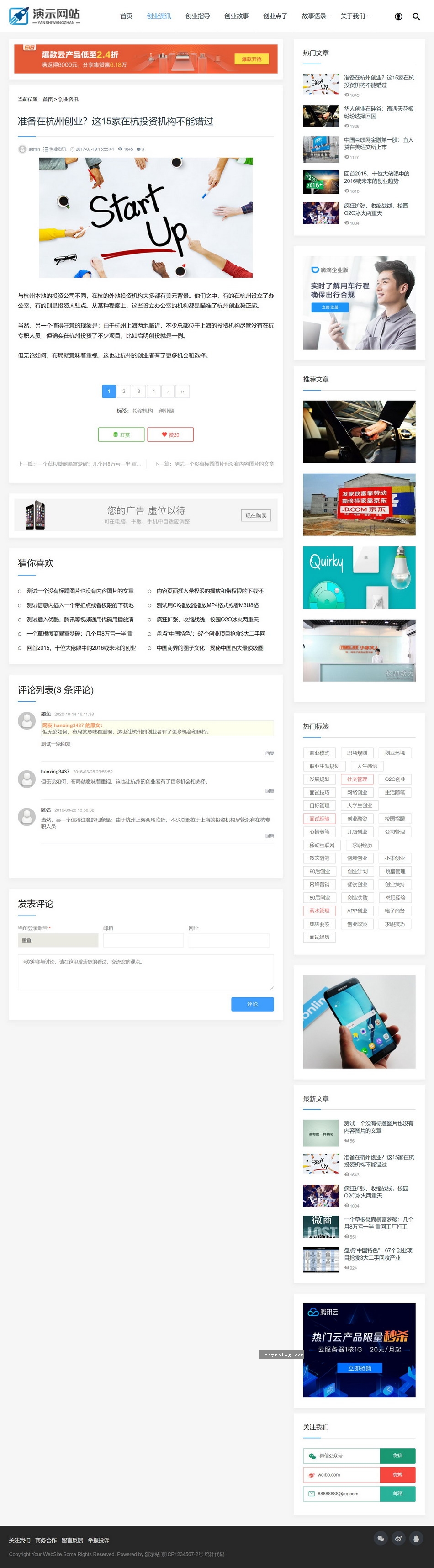This screenshot has height=1568, width=434.
Task: Open the 创业点子 nav item
Action: 275,16
